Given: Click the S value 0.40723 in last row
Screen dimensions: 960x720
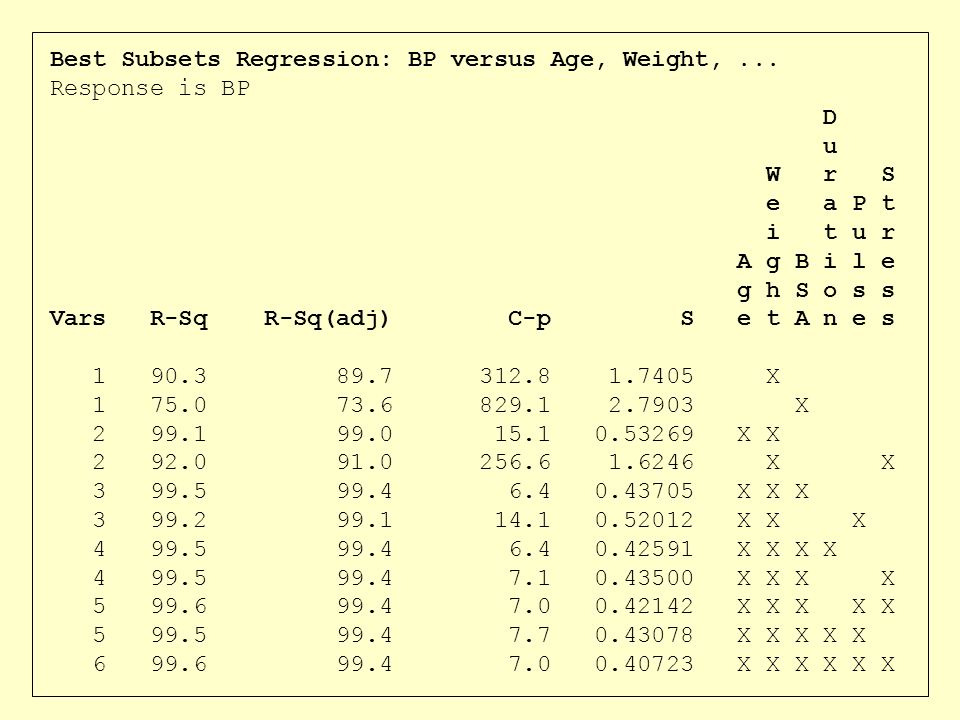Looking at the screenshot, I should click(644, 664).
